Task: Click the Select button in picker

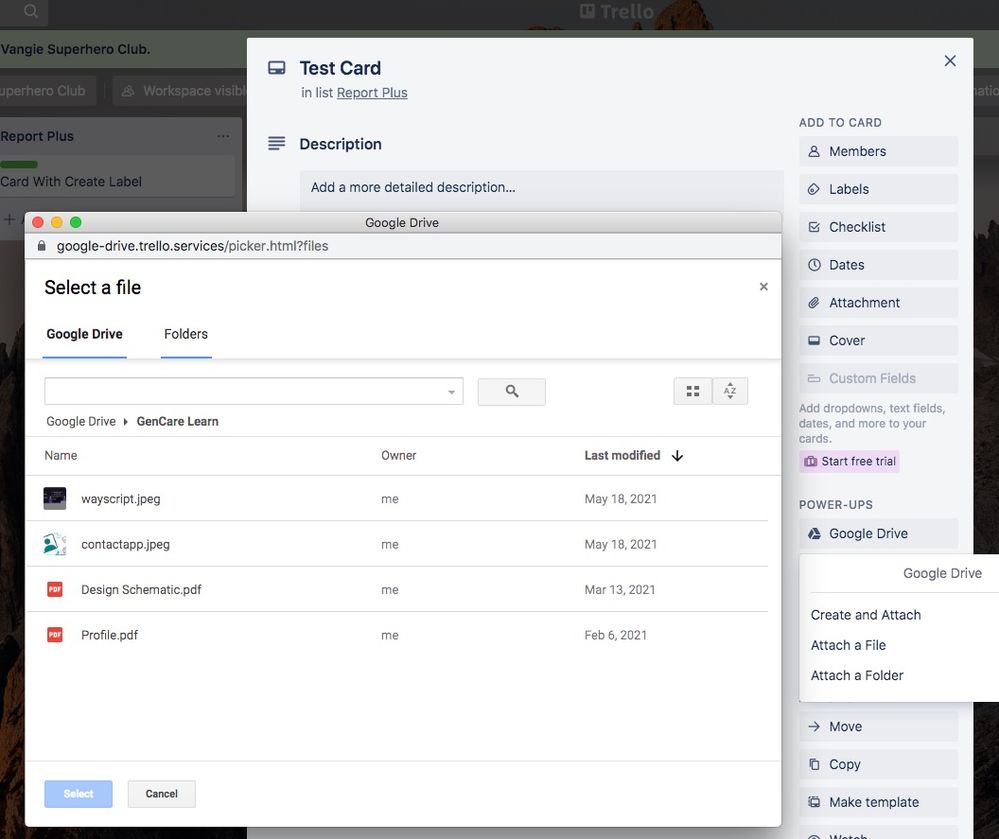Action: click(78, 794)
